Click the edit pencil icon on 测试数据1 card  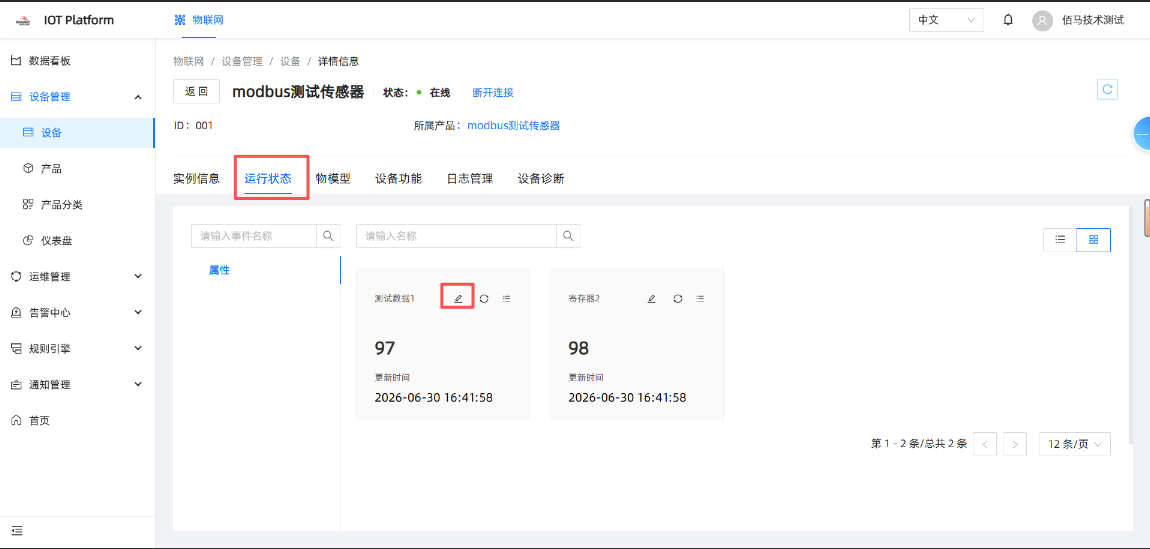pos(458,298)
